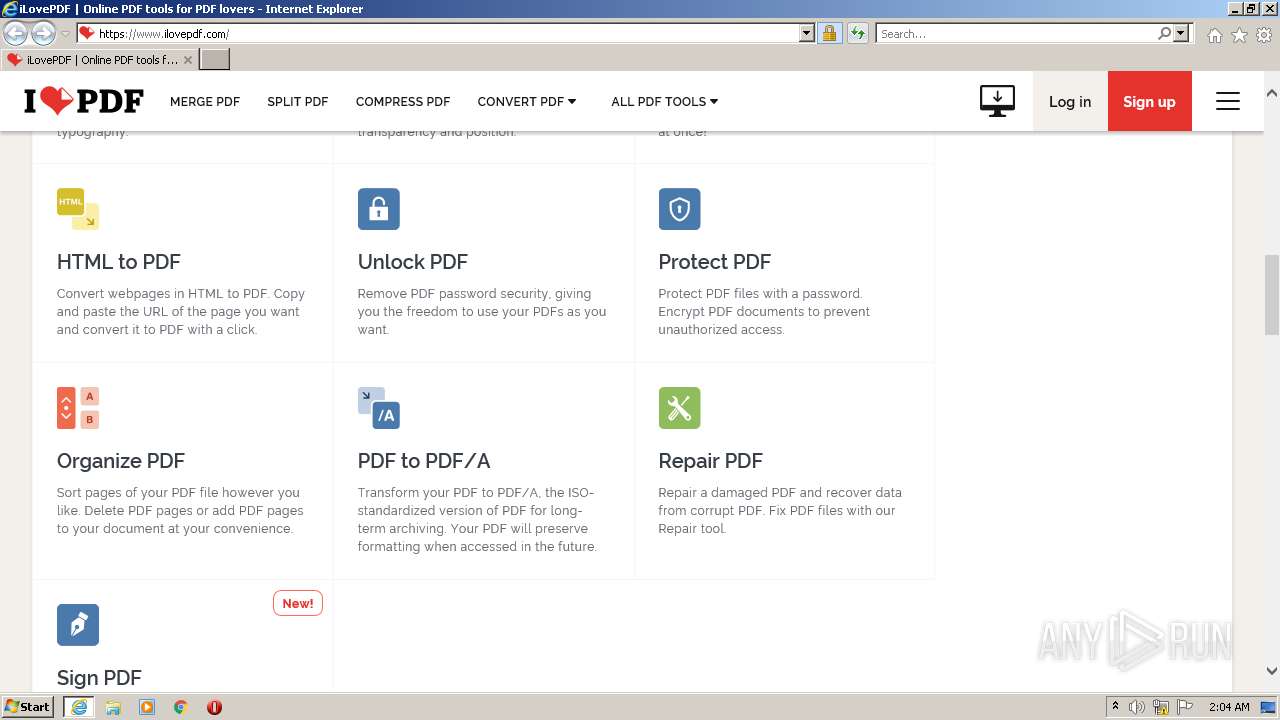This screenshot has width=1280, height=720.
Task: Select the Repair PDF wrench icon
Action: click(x=679, y=408)
